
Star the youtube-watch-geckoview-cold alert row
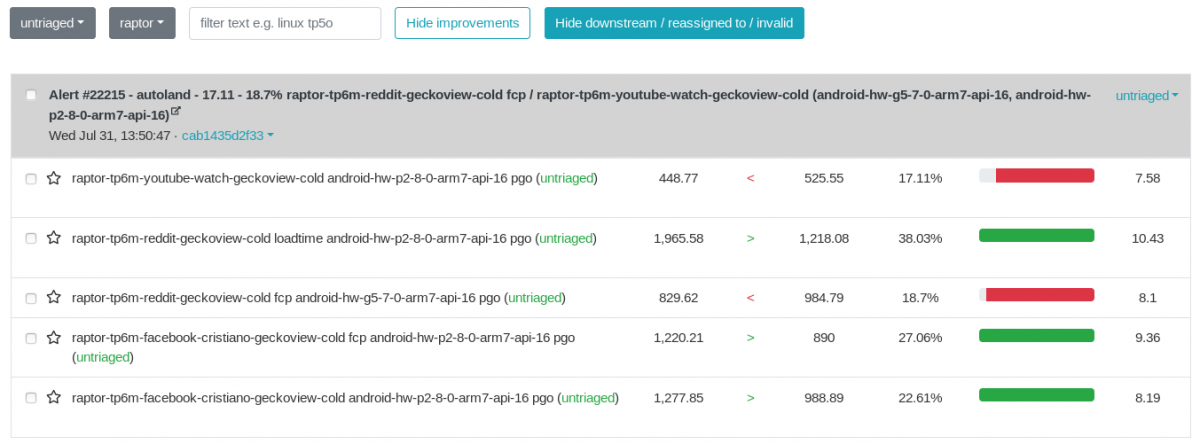[54, 178]
